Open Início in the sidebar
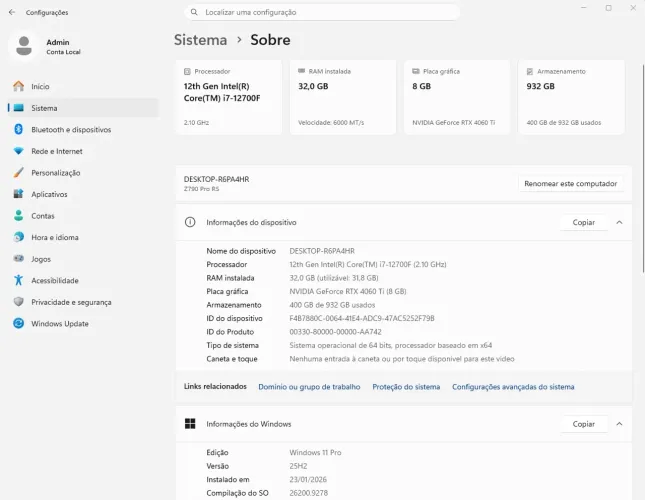 (83, 86)
